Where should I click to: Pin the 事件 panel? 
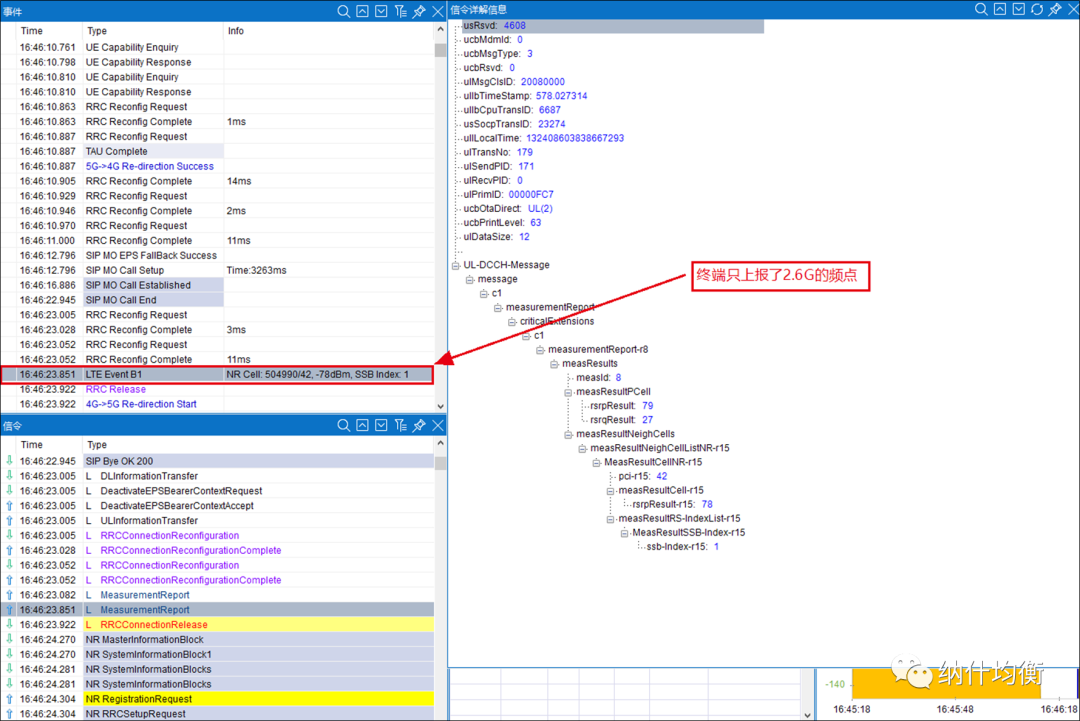click(419, 12)
